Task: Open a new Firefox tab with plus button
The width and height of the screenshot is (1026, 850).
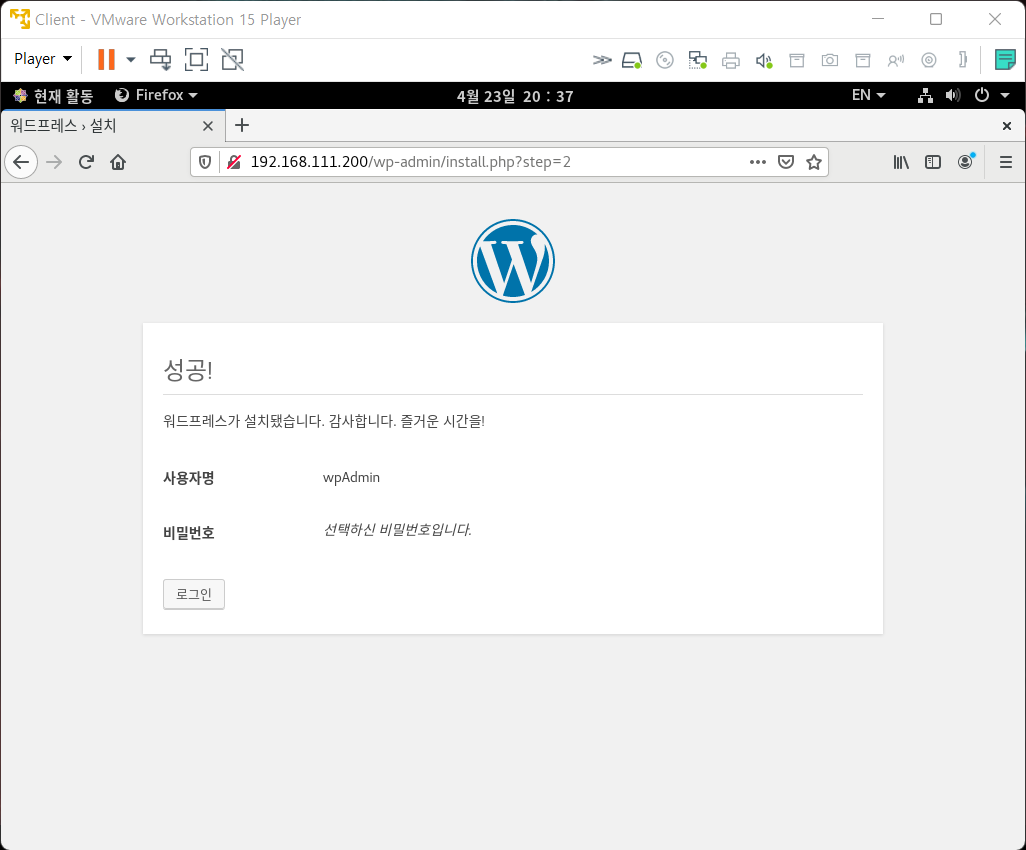Action: point(242,125)
